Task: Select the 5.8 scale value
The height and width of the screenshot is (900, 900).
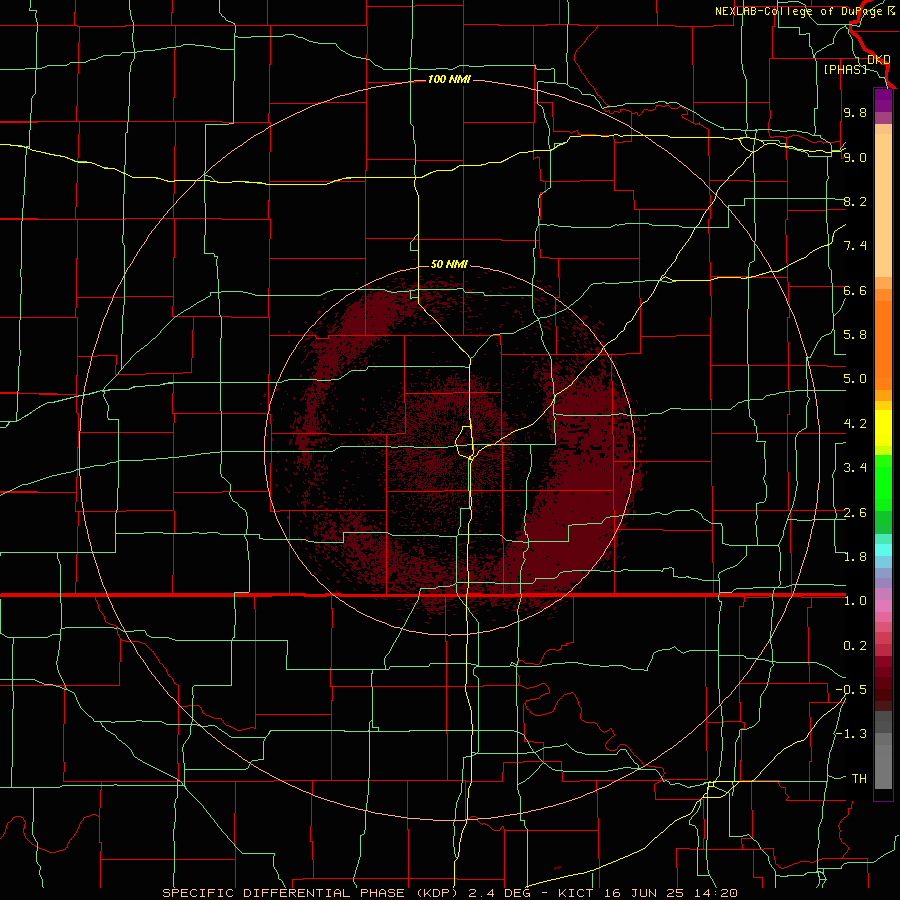Action: point(855,335)
